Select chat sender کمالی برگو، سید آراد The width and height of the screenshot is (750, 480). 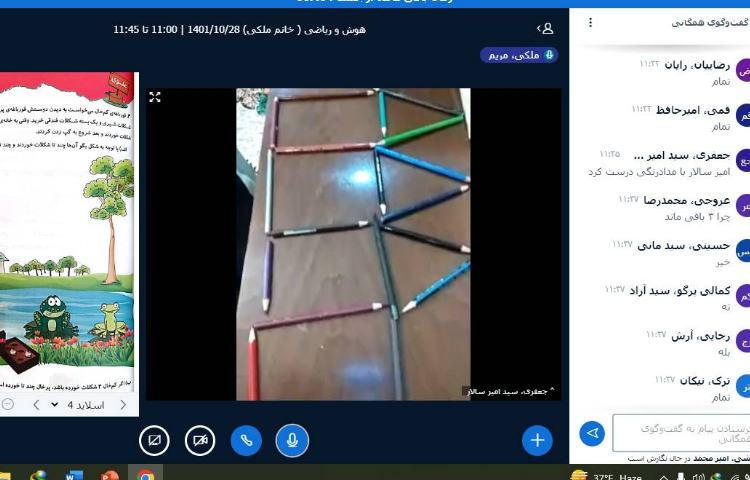[680, 291]
